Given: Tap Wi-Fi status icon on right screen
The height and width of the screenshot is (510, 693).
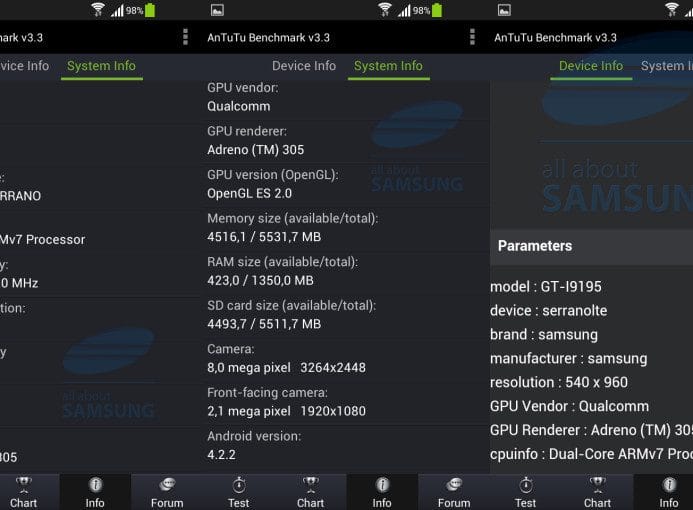Looking at the screenshot, I should (x=671, y=10).
